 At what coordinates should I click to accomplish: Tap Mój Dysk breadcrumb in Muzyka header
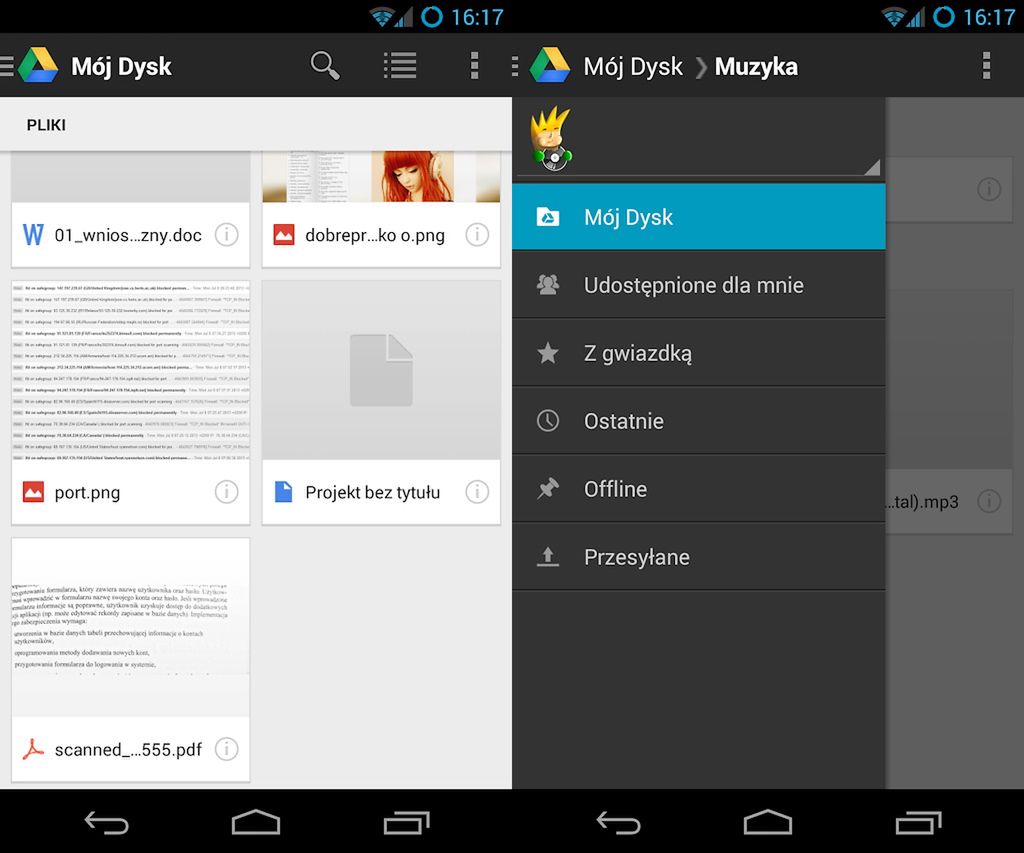633,67
